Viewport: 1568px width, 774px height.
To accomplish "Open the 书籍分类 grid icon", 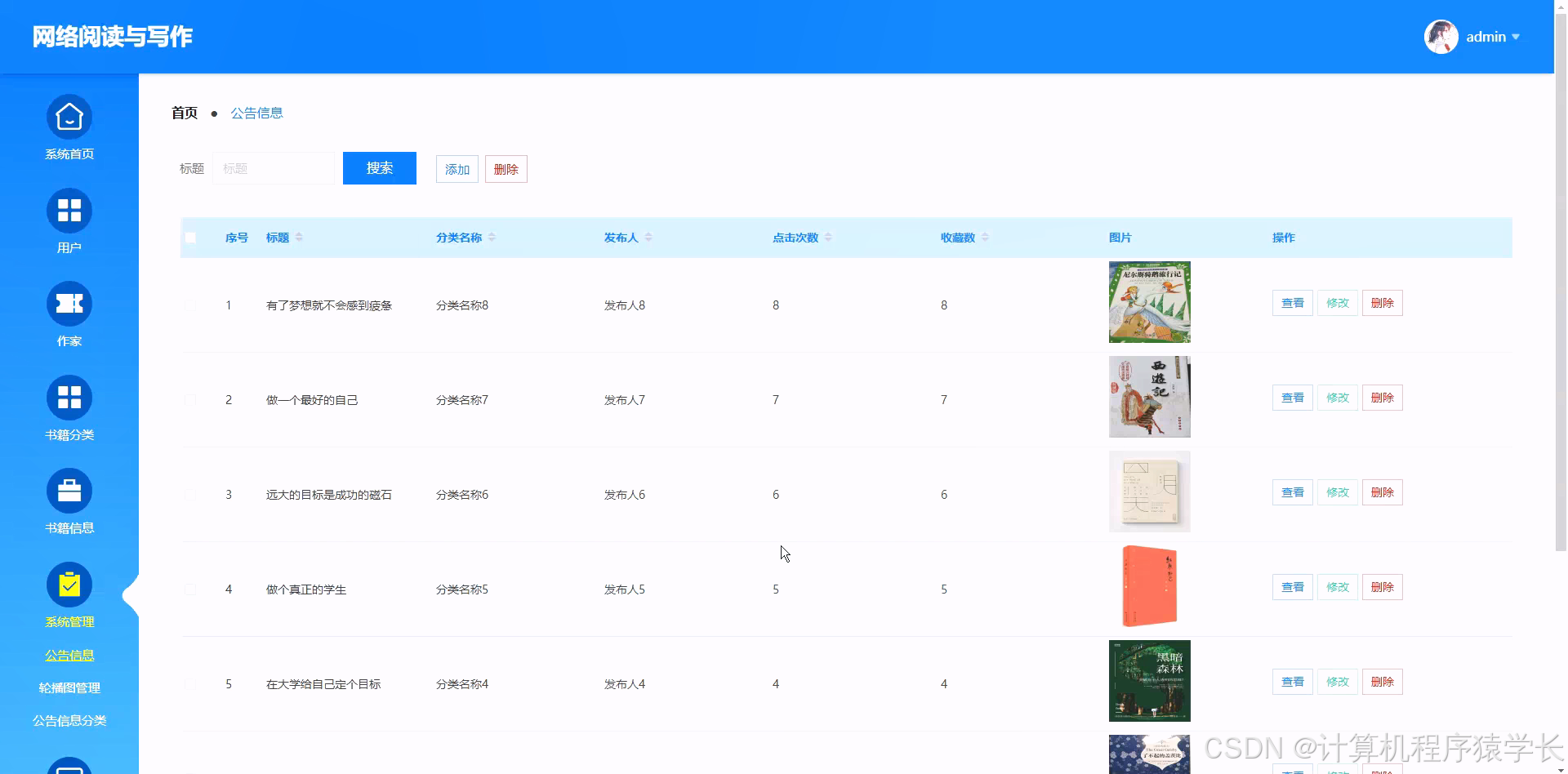I will 69,398.
